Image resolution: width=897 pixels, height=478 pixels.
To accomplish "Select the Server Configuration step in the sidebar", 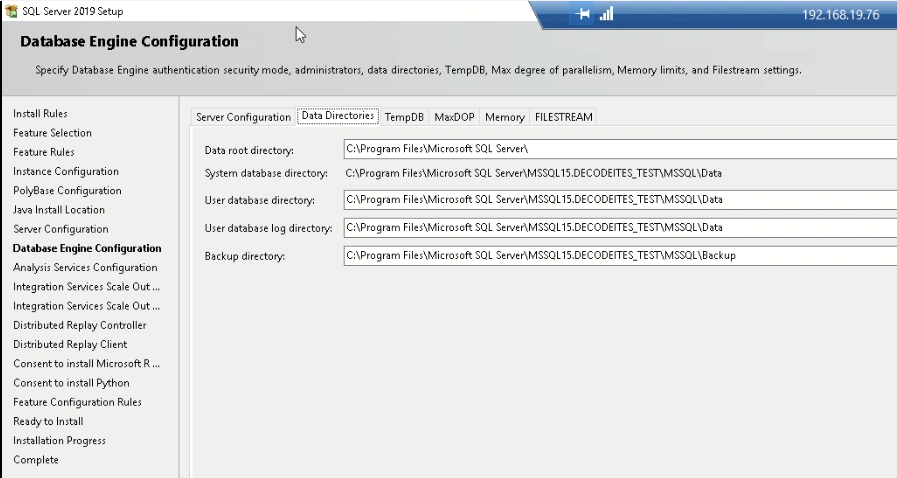I will point(61,229).
